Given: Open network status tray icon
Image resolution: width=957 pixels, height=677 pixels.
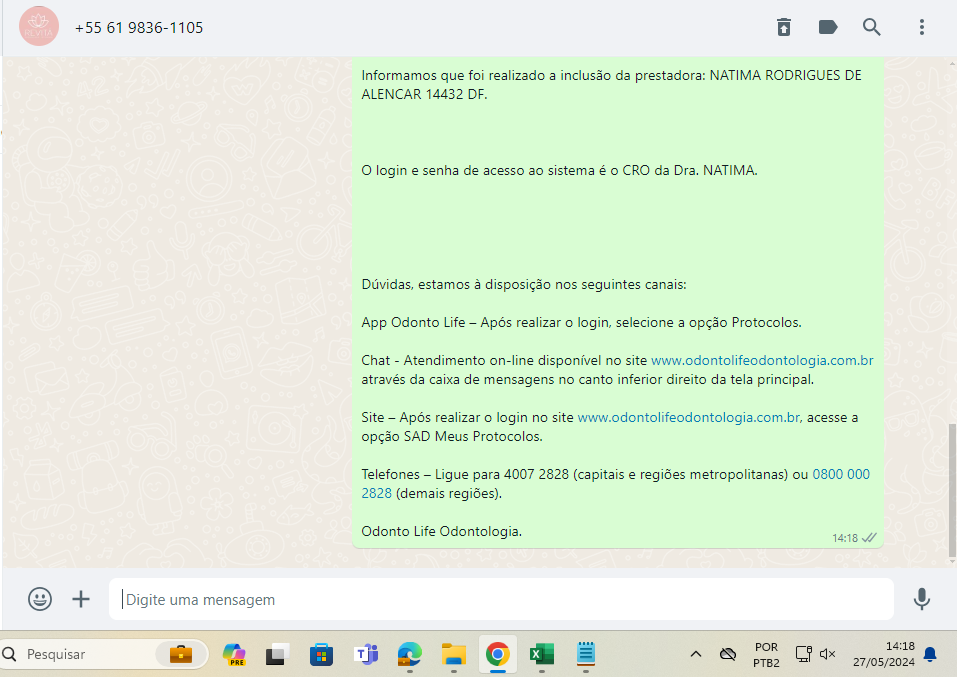Looking at the screenshot, I should (803, 654).
